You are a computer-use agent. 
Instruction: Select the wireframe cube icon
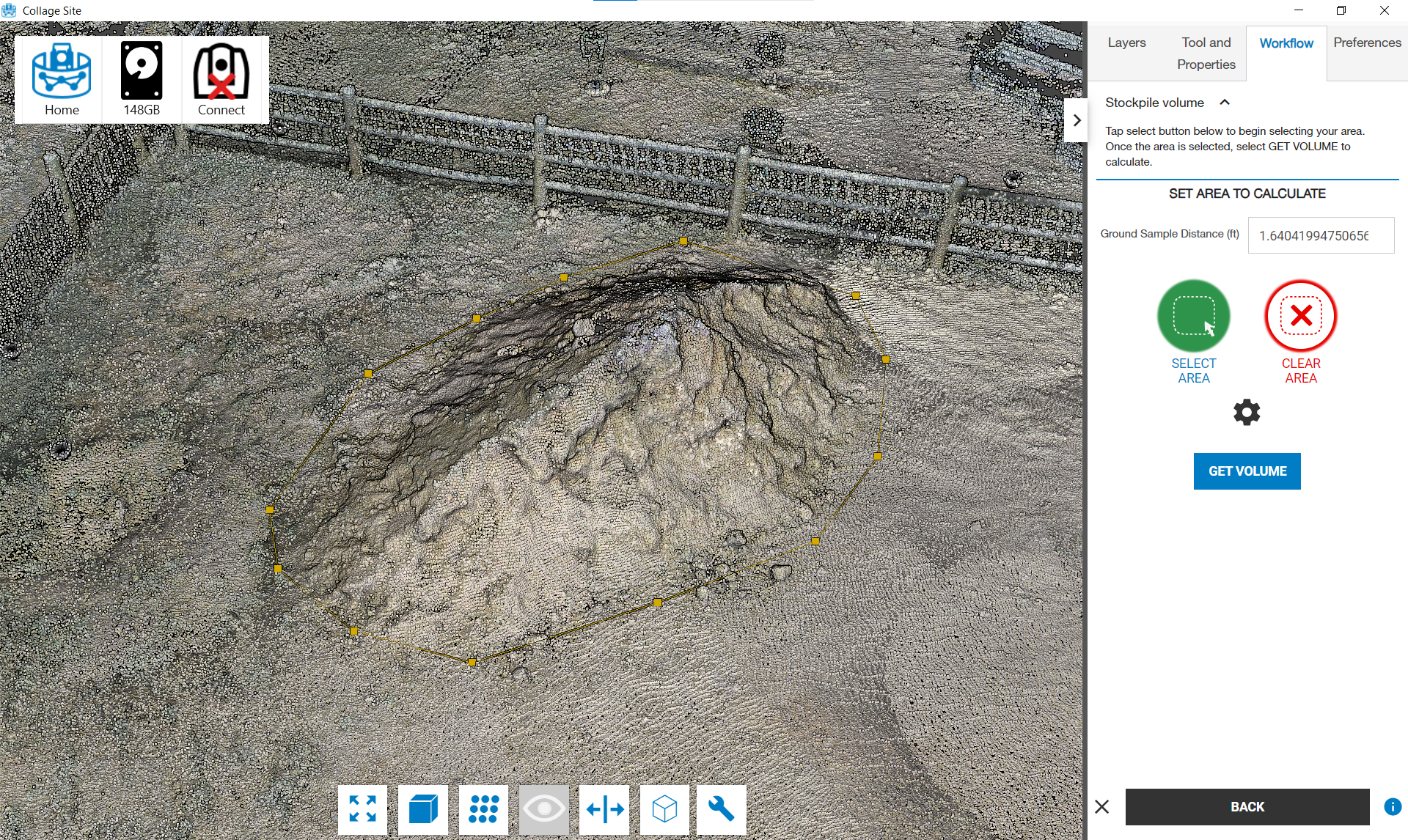pos(664,809)
